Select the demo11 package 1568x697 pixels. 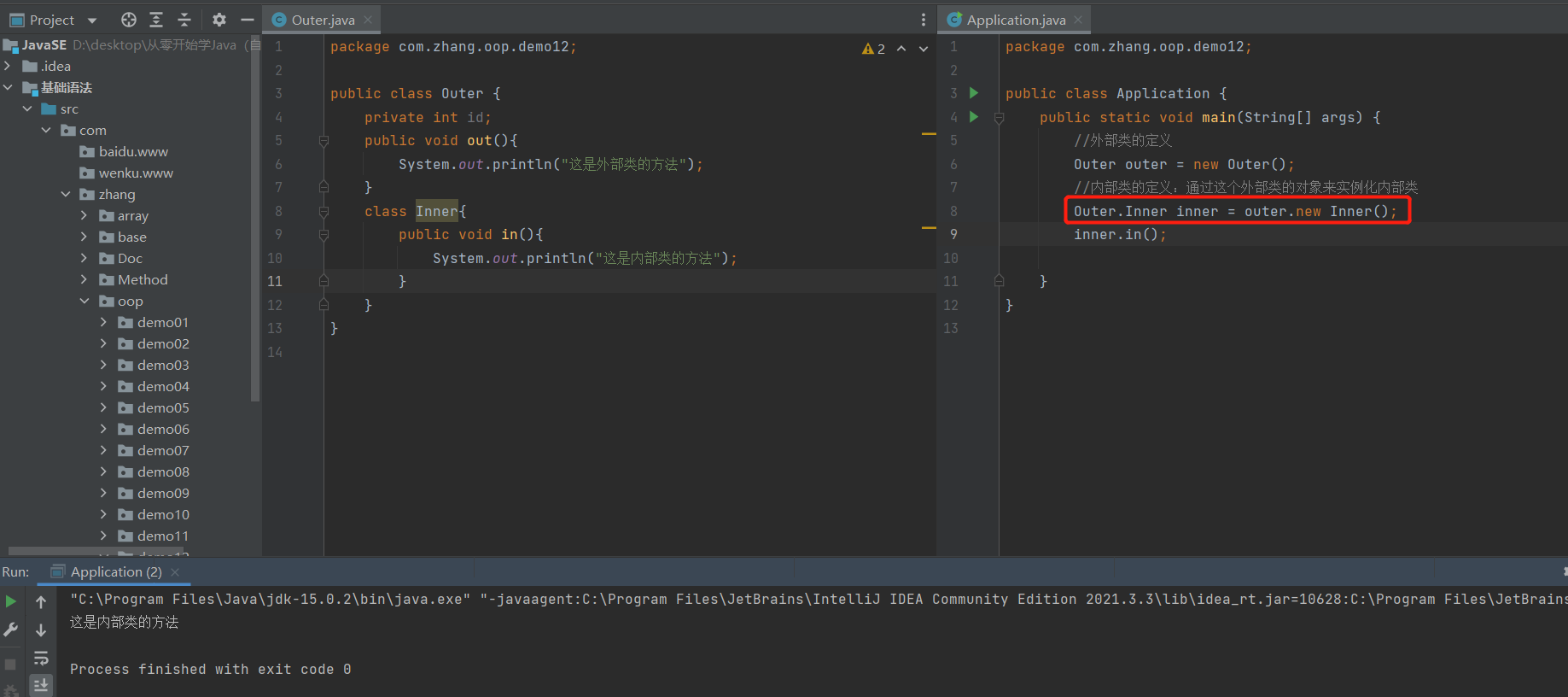click(163, 536)
